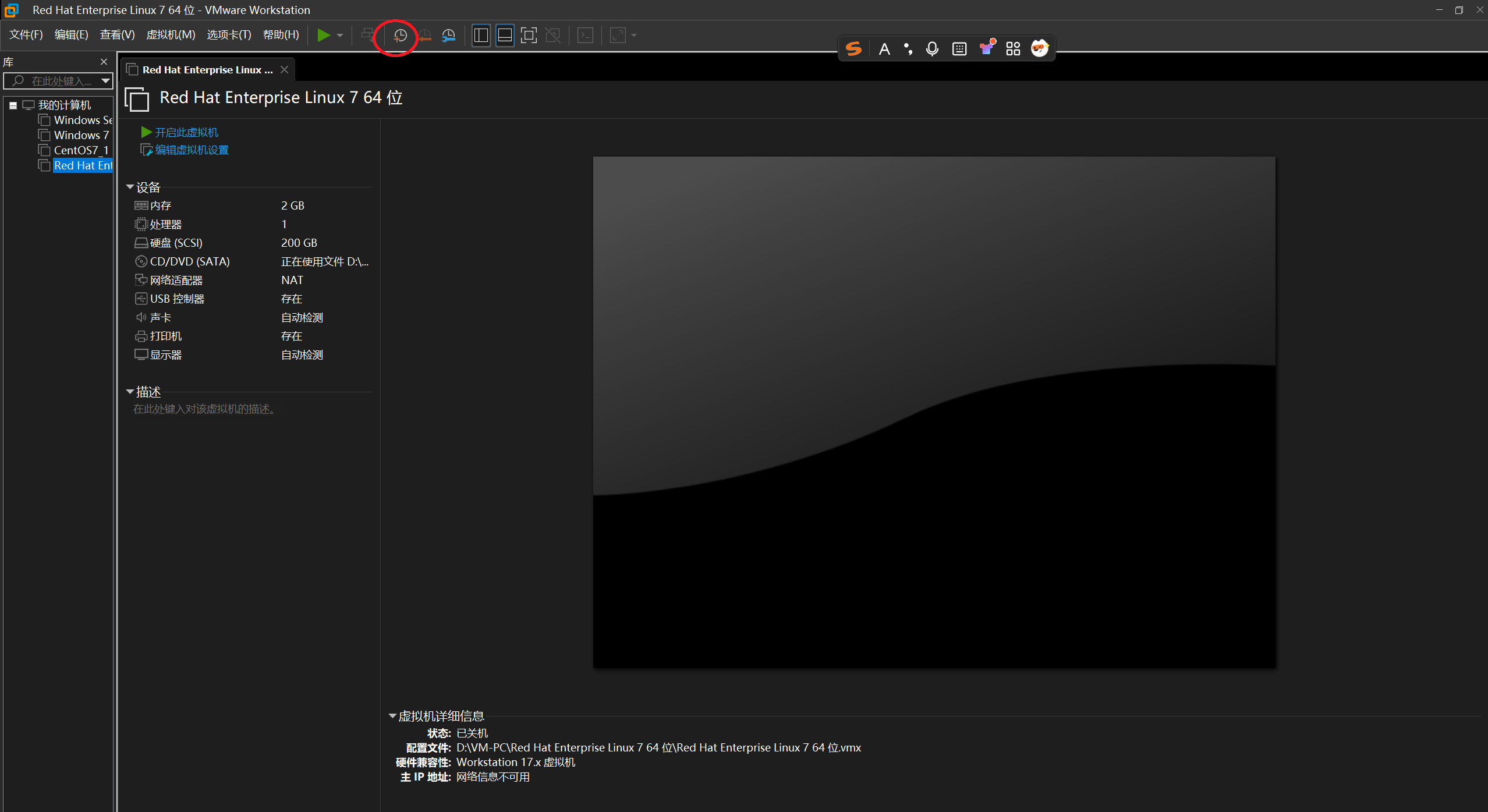
Task: Toggle the thumbnail bar view button
Action: tap(505, 36)
